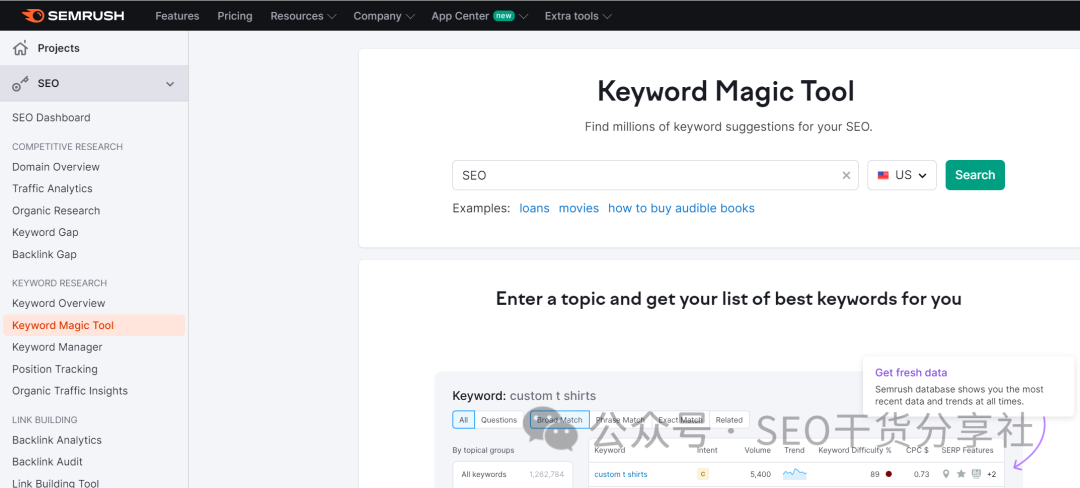Click the LINK BUILDING section label
This screenshot has height=488, width=1080.
click(x=44, y=420)
